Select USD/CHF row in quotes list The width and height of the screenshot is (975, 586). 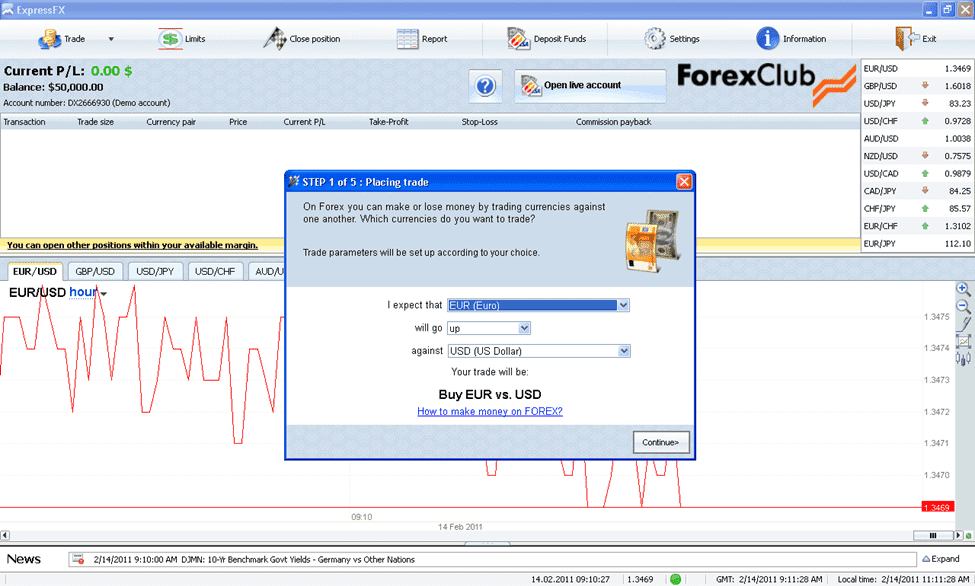pos(917,121)
